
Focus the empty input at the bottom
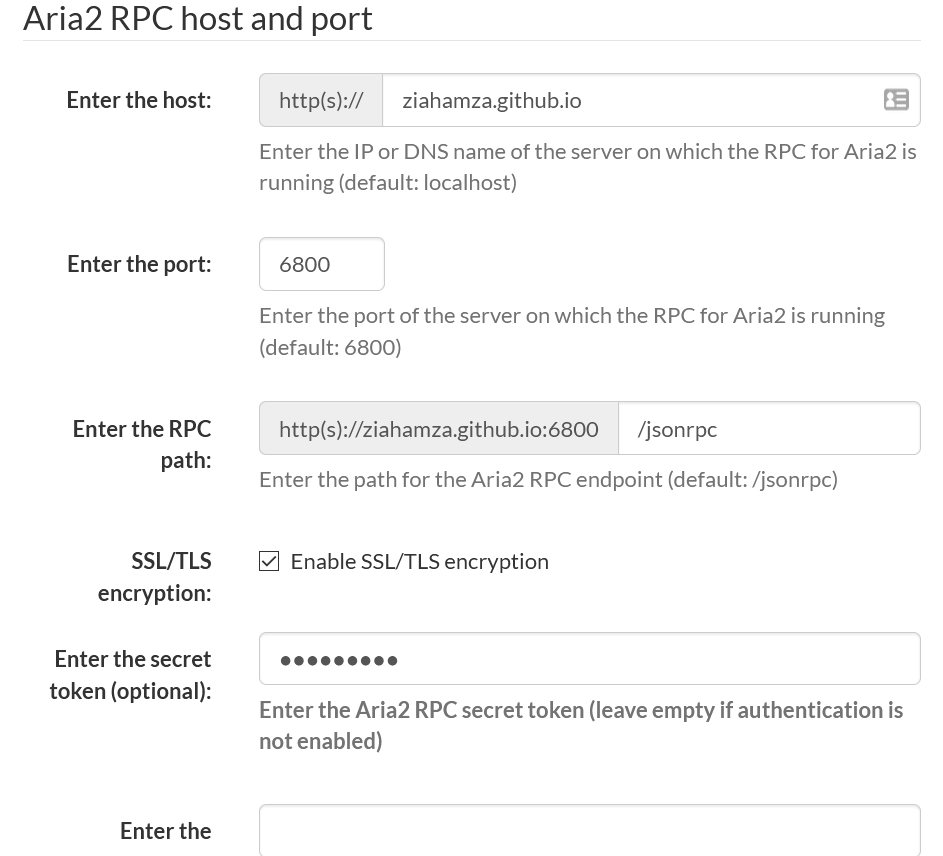(x=590, y=835)
